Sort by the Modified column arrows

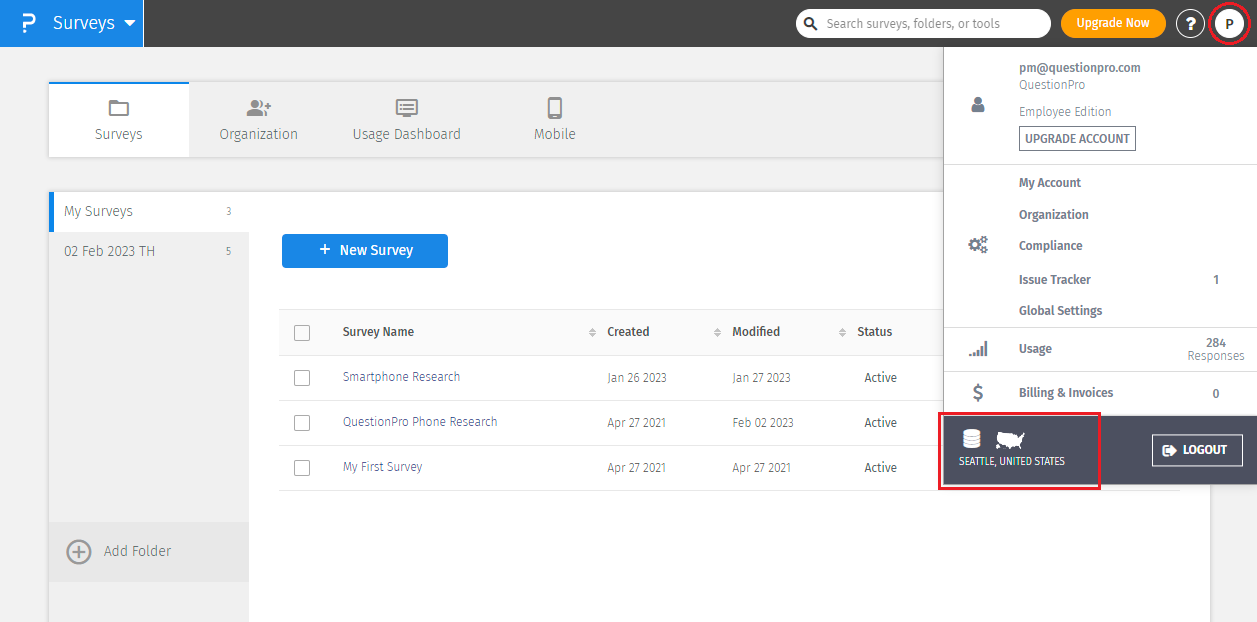coord(842,332)
